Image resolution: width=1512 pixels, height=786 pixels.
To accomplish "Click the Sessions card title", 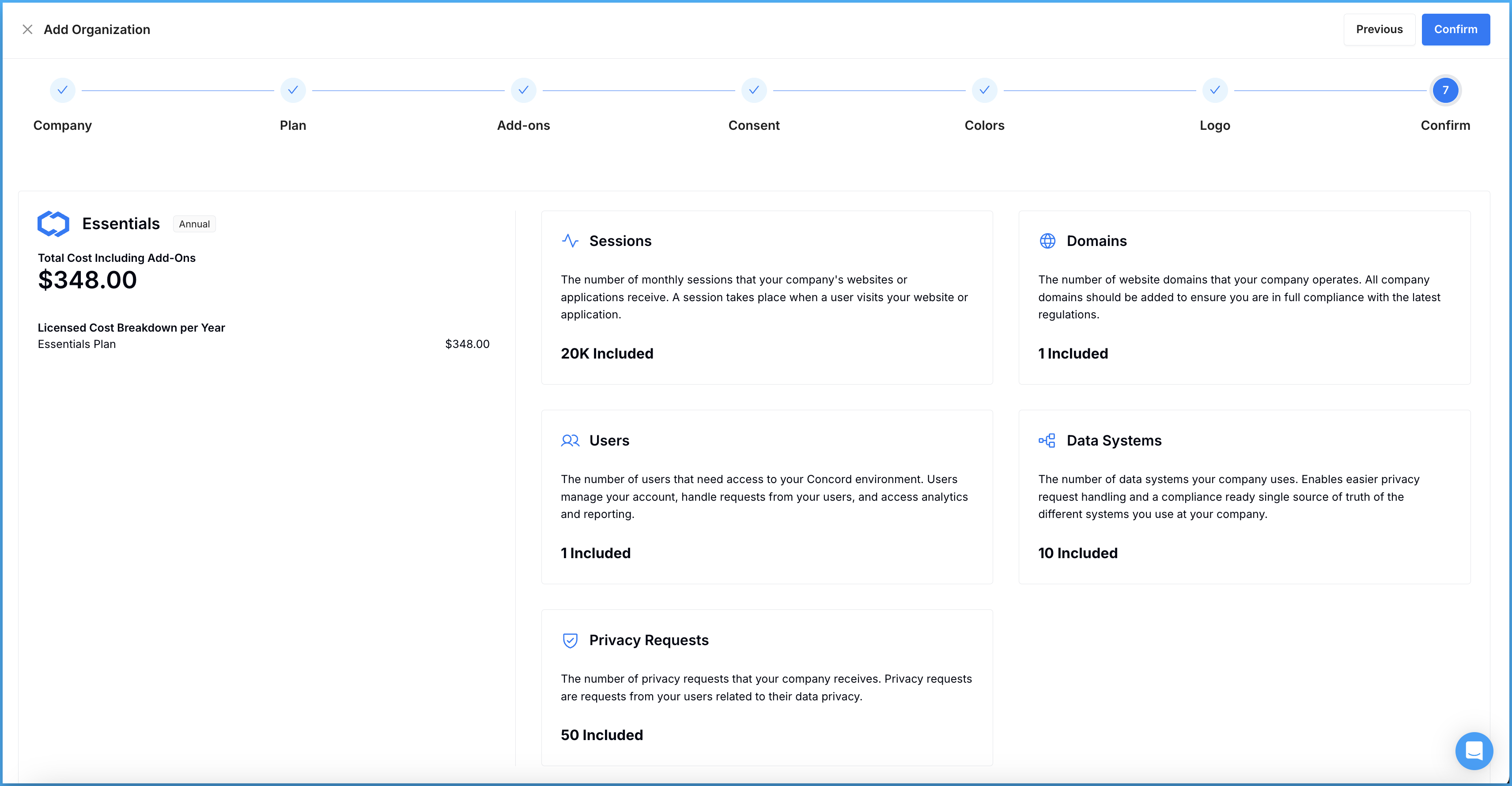I will 620,241.
